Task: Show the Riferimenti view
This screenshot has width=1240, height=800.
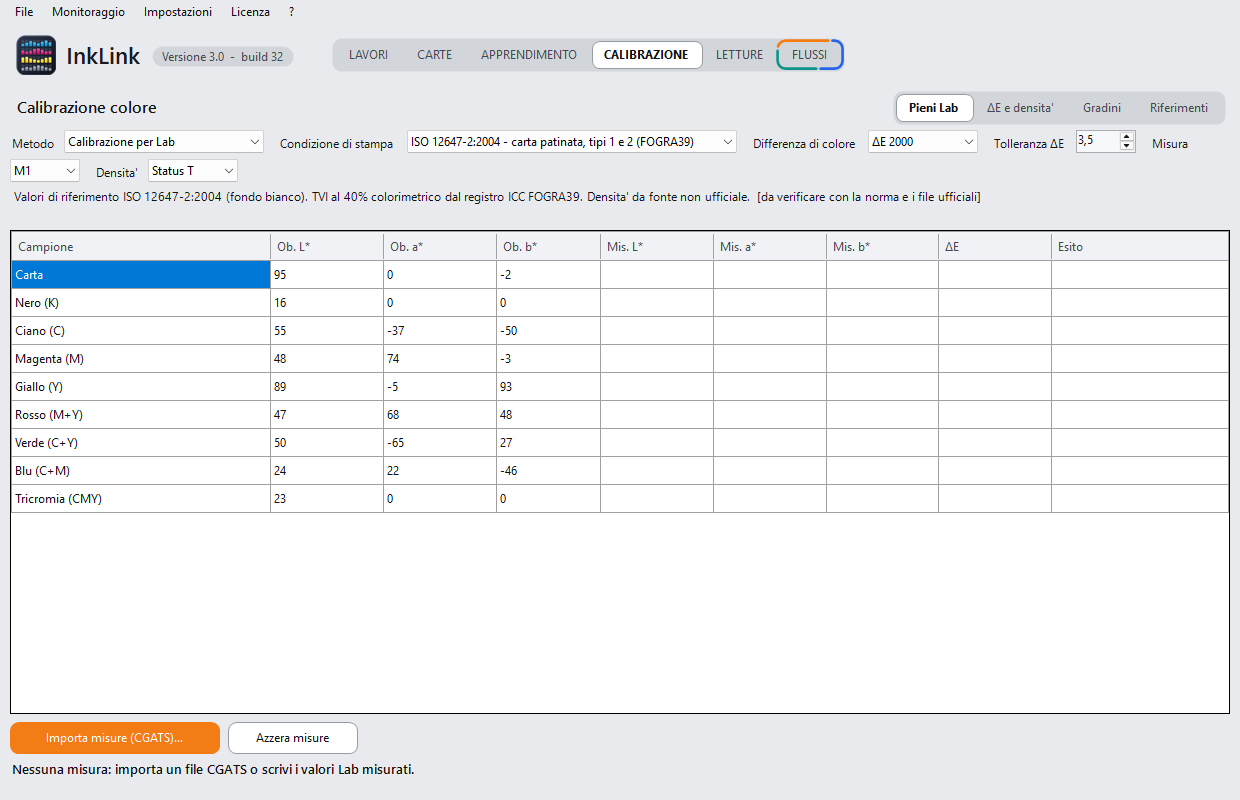Action: tap(1179, 108)
